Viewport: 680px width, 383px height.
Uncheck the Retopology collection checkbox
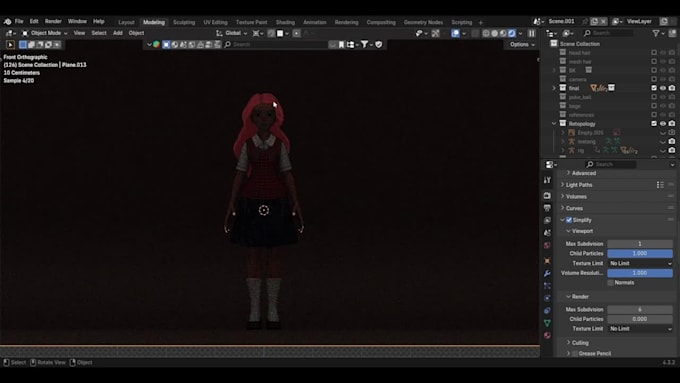[654, 124]
